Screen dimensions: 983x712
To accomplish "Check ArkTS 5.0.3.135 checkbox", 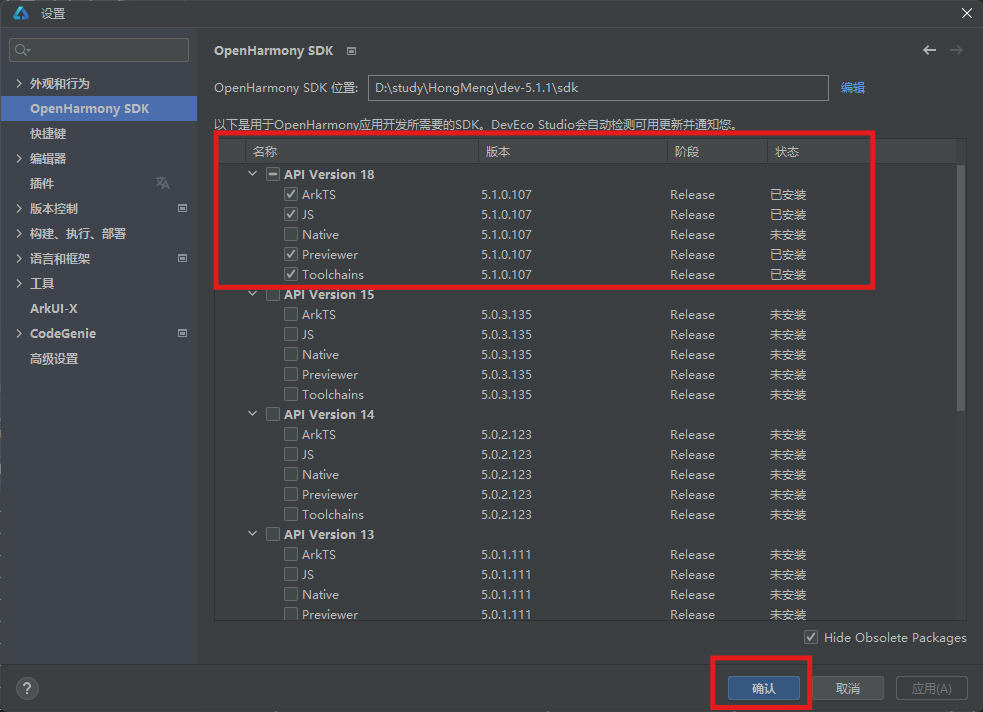I will click(291, 314).
